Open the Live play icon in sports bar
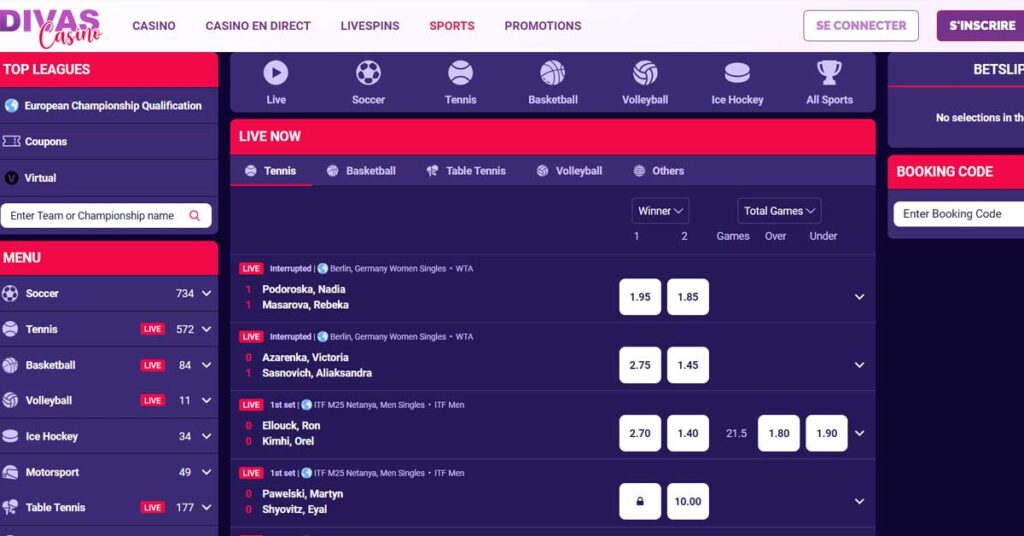Viewport: 1024px width, 536px height. pyautogui.click(x=276, y=72)
